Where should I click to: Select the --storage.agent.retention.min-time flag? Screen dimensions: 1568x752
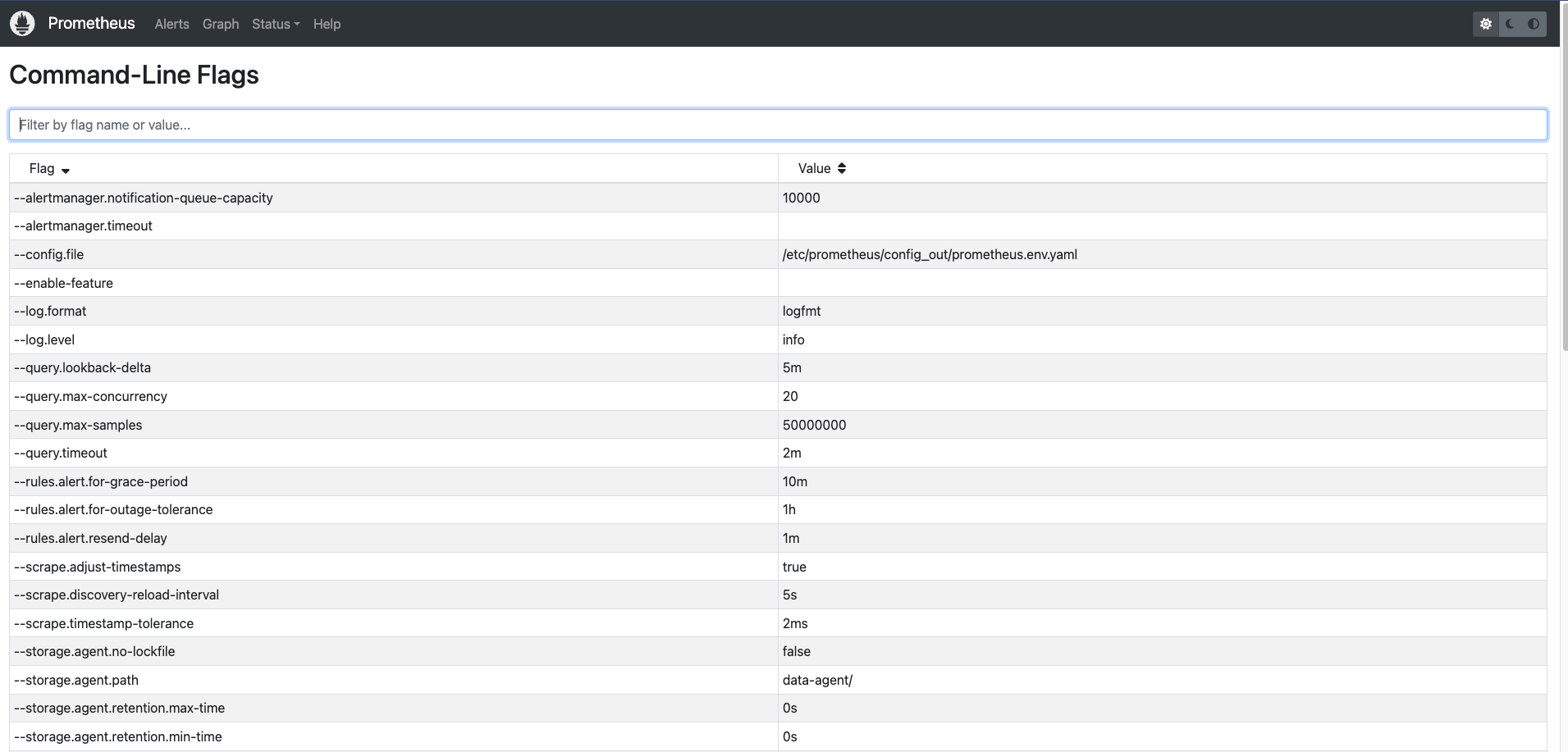point(117,736)
